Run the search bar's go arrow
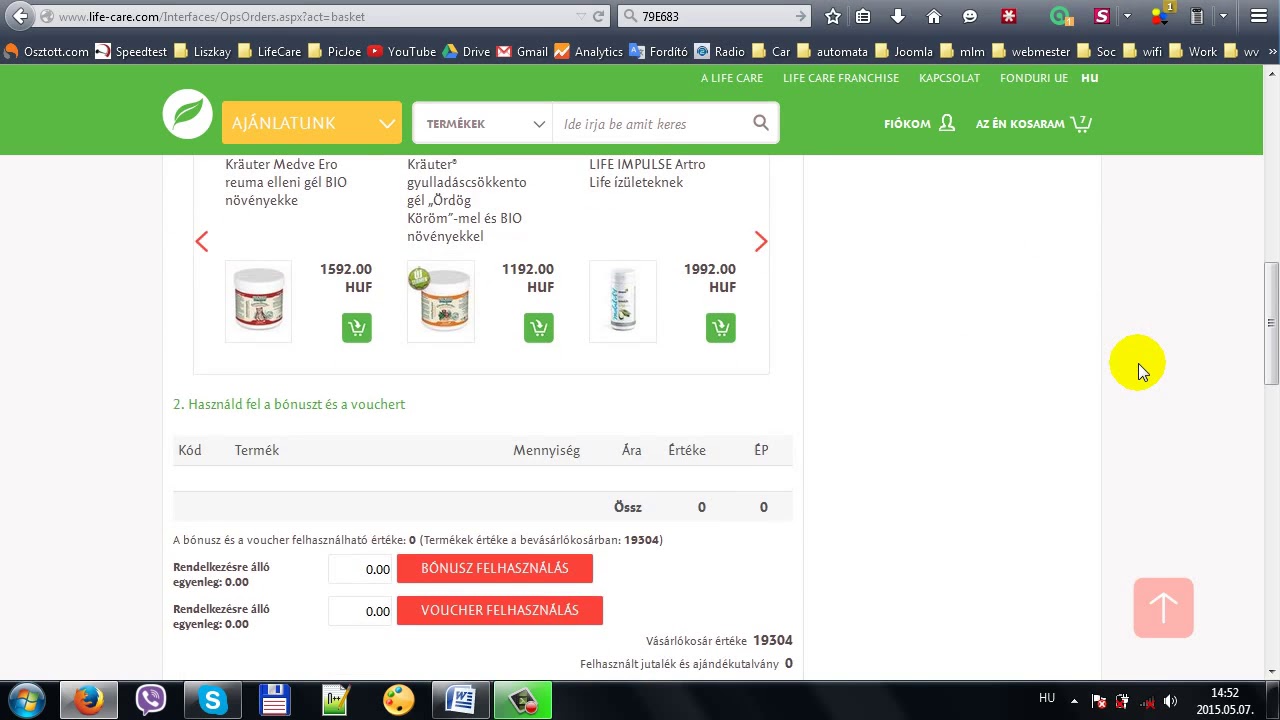 [801, 16]
